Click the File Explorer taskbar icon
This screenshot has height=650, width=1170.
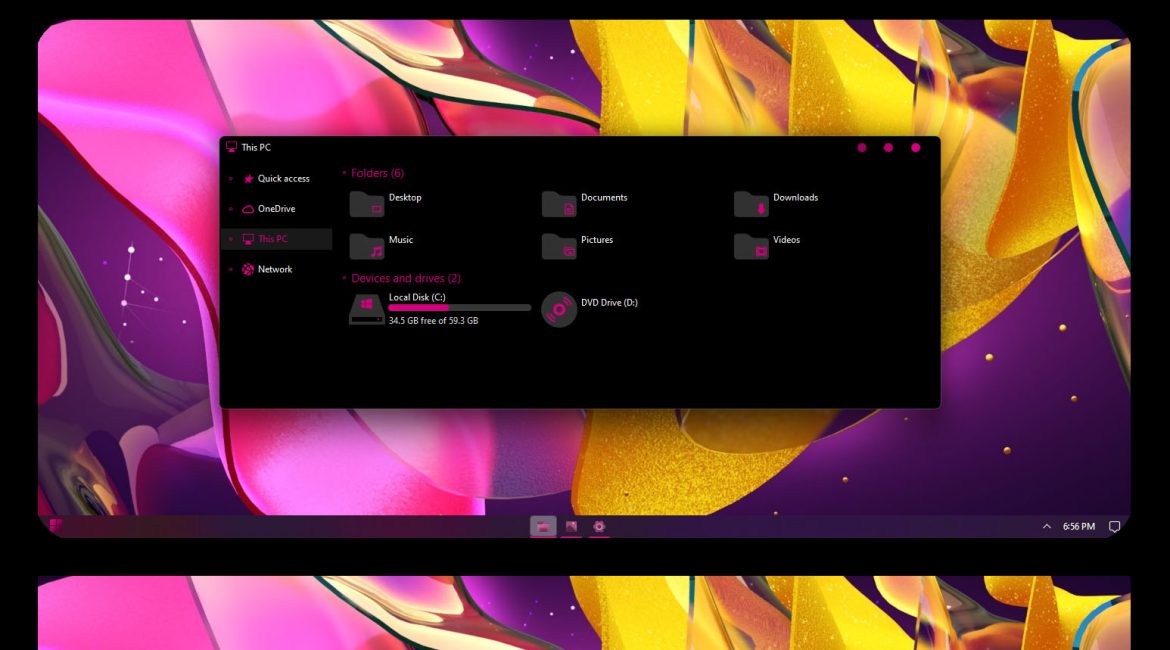(x=543, y=527)
